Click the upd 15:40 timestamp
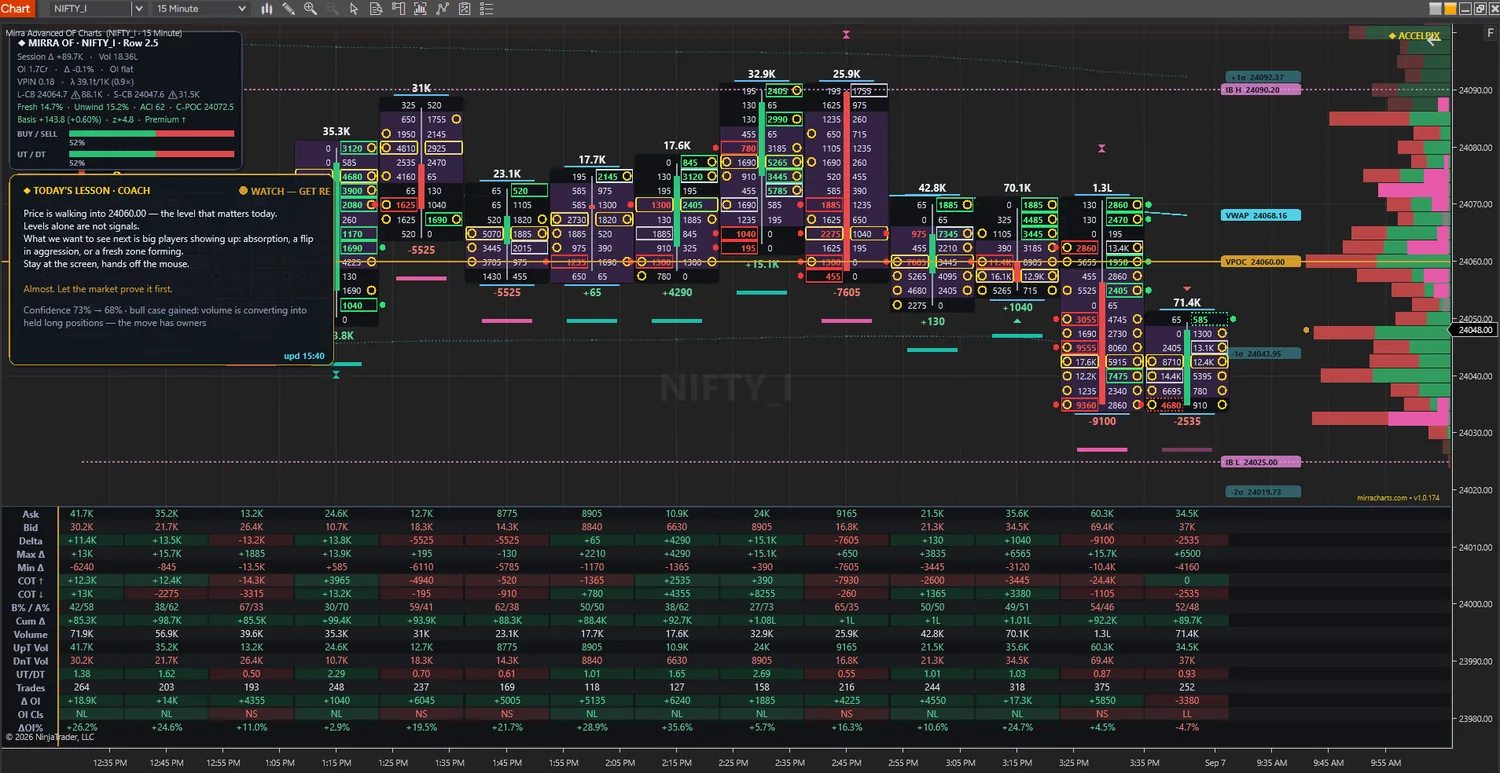The height and width of the screenshot is (773, 1500). point(304,355)
